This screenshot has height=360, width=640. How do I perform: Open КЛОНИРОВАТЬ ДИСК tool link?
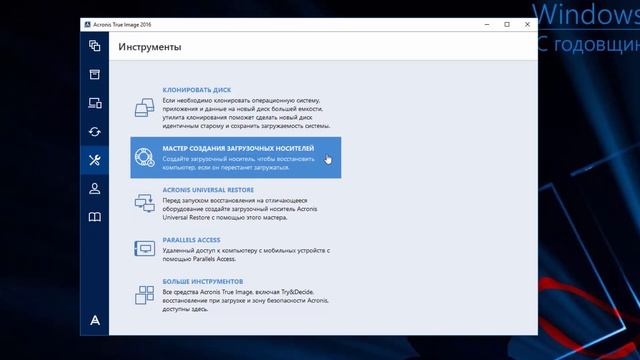click(197, 90)
